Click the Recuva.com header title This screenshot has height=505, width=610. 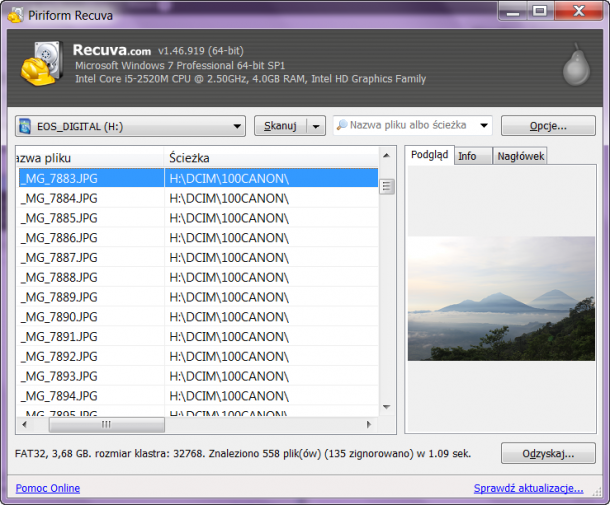(112, 50)
